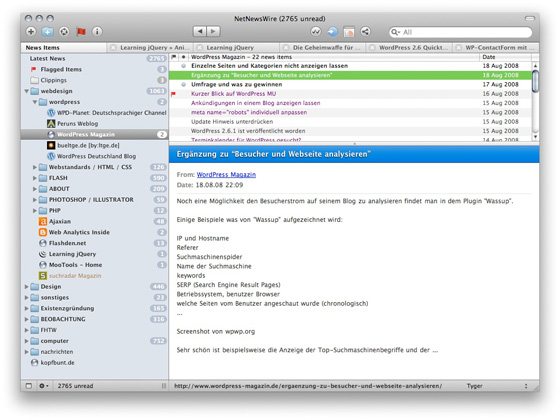This screenshot has height=420, width=560.
Task: Click the New Group folder toolbar icon
Action: coord(48,32)
